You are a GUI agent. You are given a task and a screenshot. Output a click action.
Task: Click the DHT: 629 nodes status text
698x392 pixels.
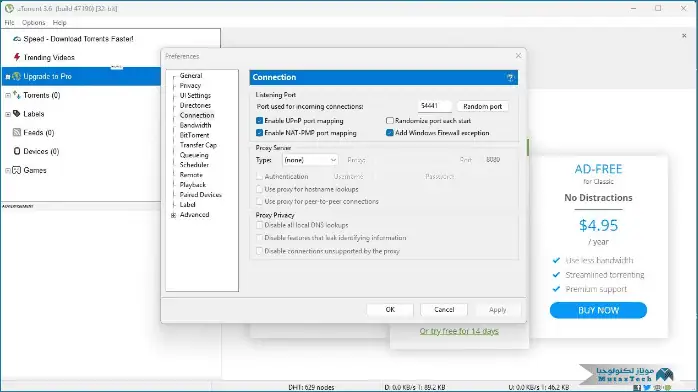coord(311,387)
